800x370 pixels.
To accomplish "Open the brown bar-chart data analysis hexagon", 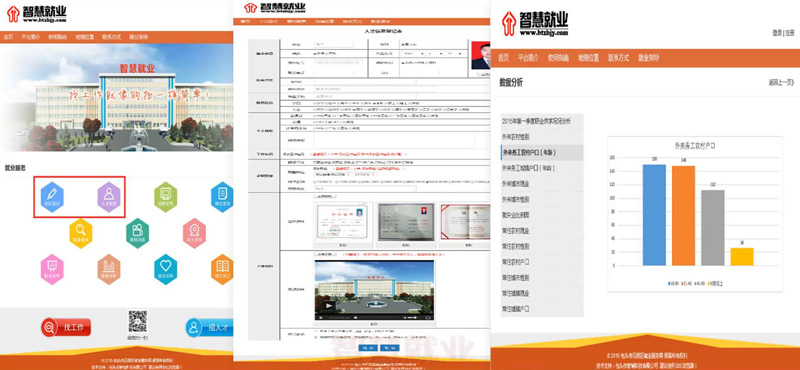I will (109, 269).
